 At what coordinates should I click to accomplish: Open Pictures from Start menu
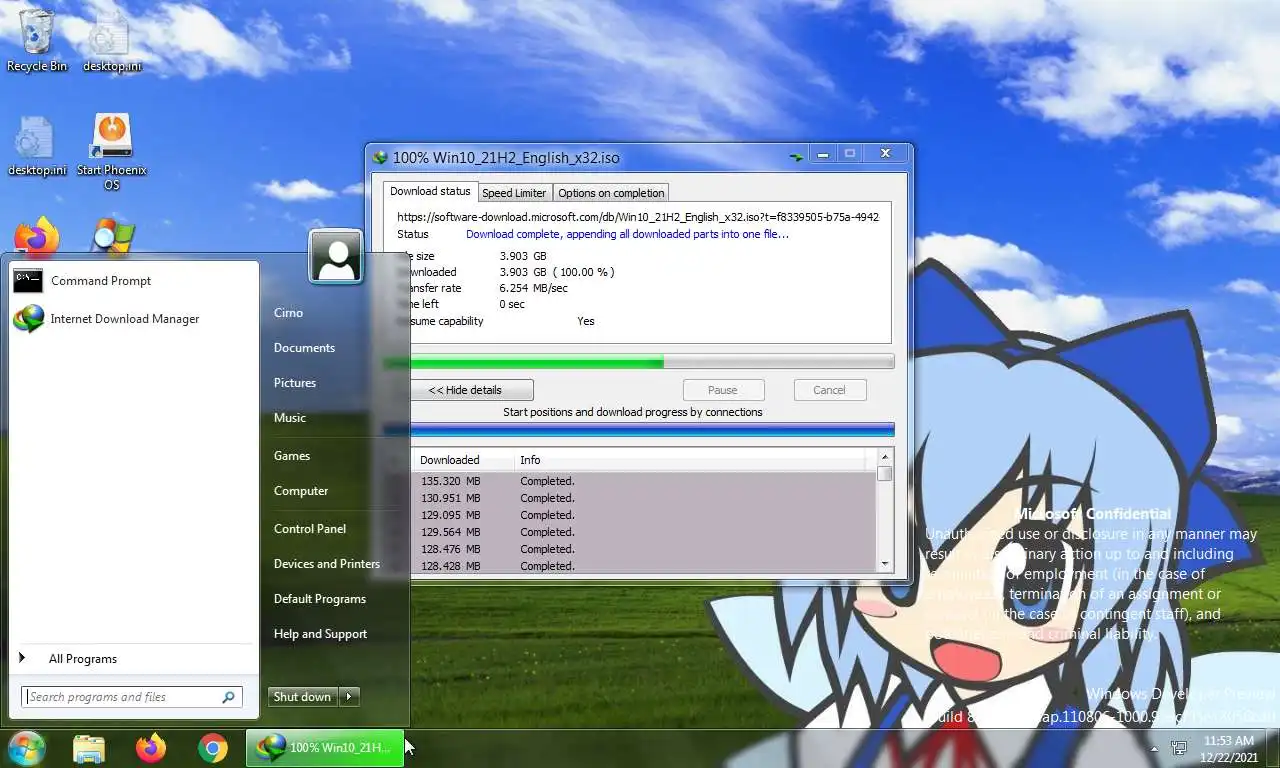tap(295, 383)
